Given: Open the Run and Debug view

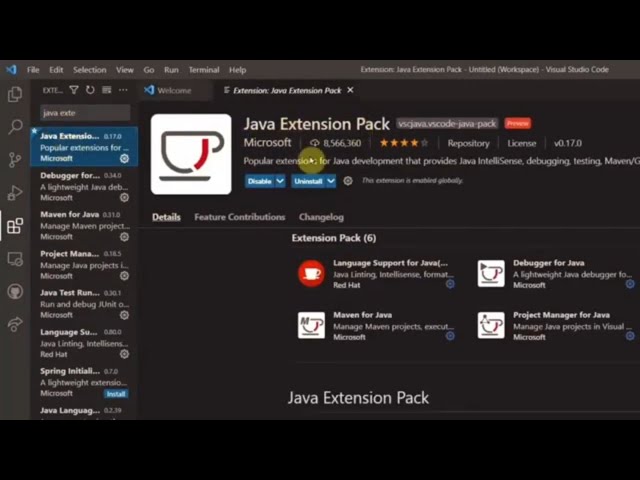Looking at the screenshot, I should coord(15,193).
